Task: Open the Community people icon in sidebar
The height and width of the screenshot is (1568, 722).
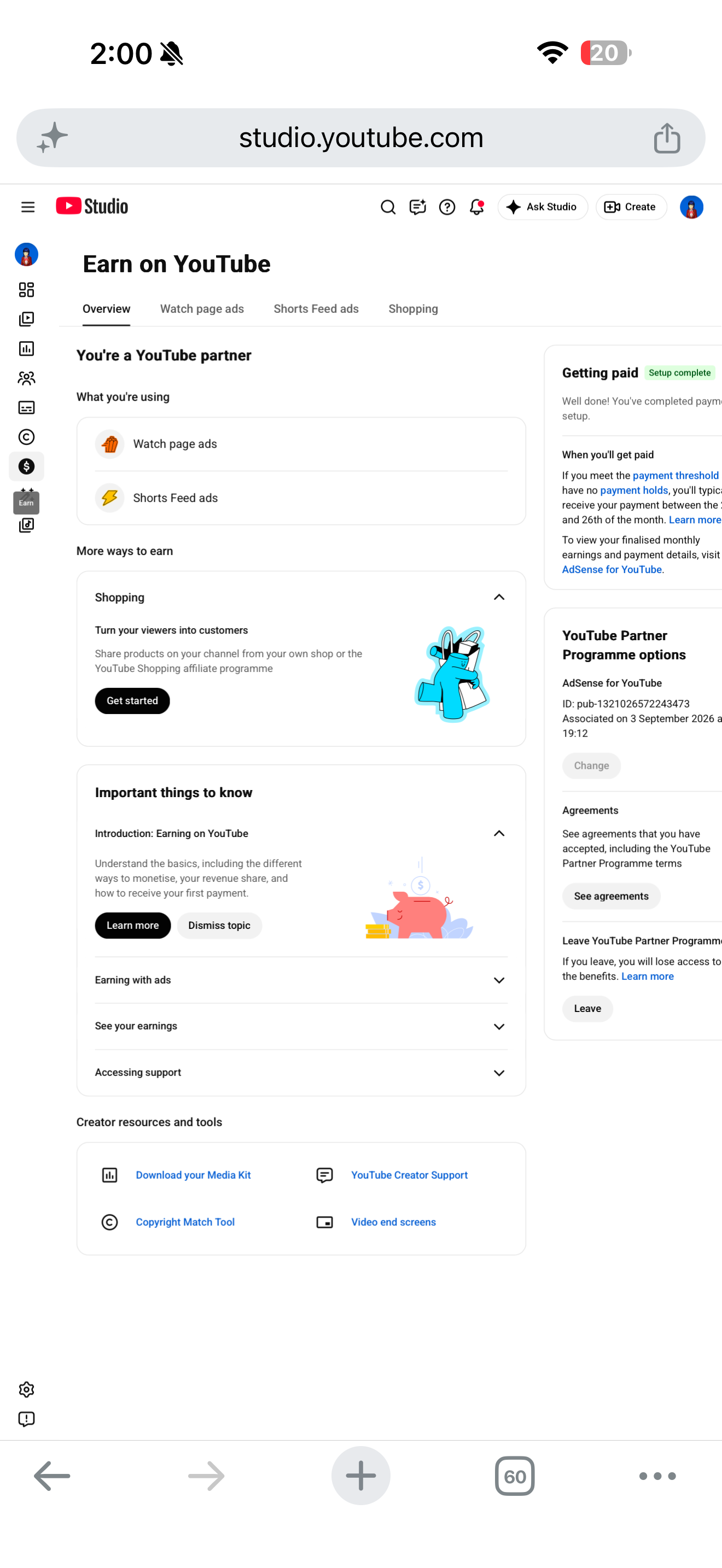Action: (x=26, y=378)
